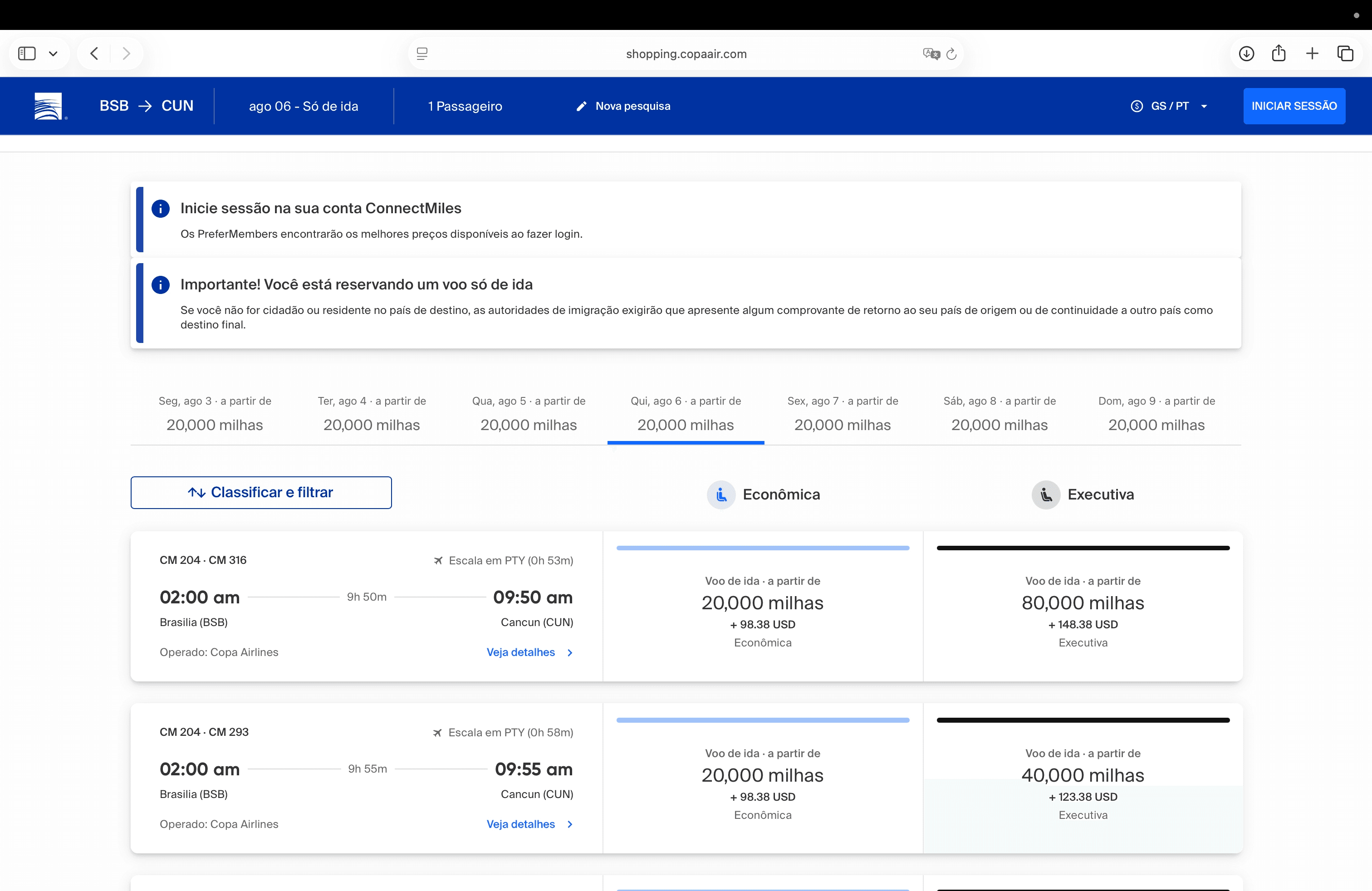Viewport: 1372px width, 891px height.
Task: Expand the sidebar tab group dropdown arrow
Action: tap(53, 54)
